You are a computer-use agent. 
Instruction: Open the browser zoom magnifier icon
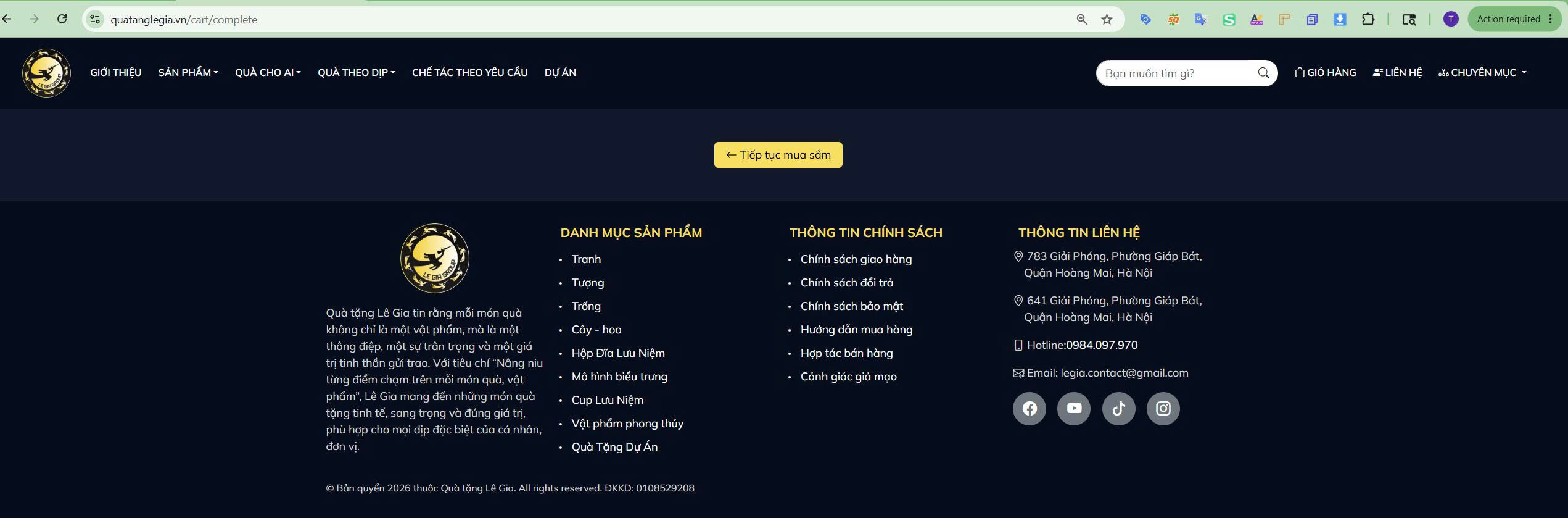point(1082,19)
